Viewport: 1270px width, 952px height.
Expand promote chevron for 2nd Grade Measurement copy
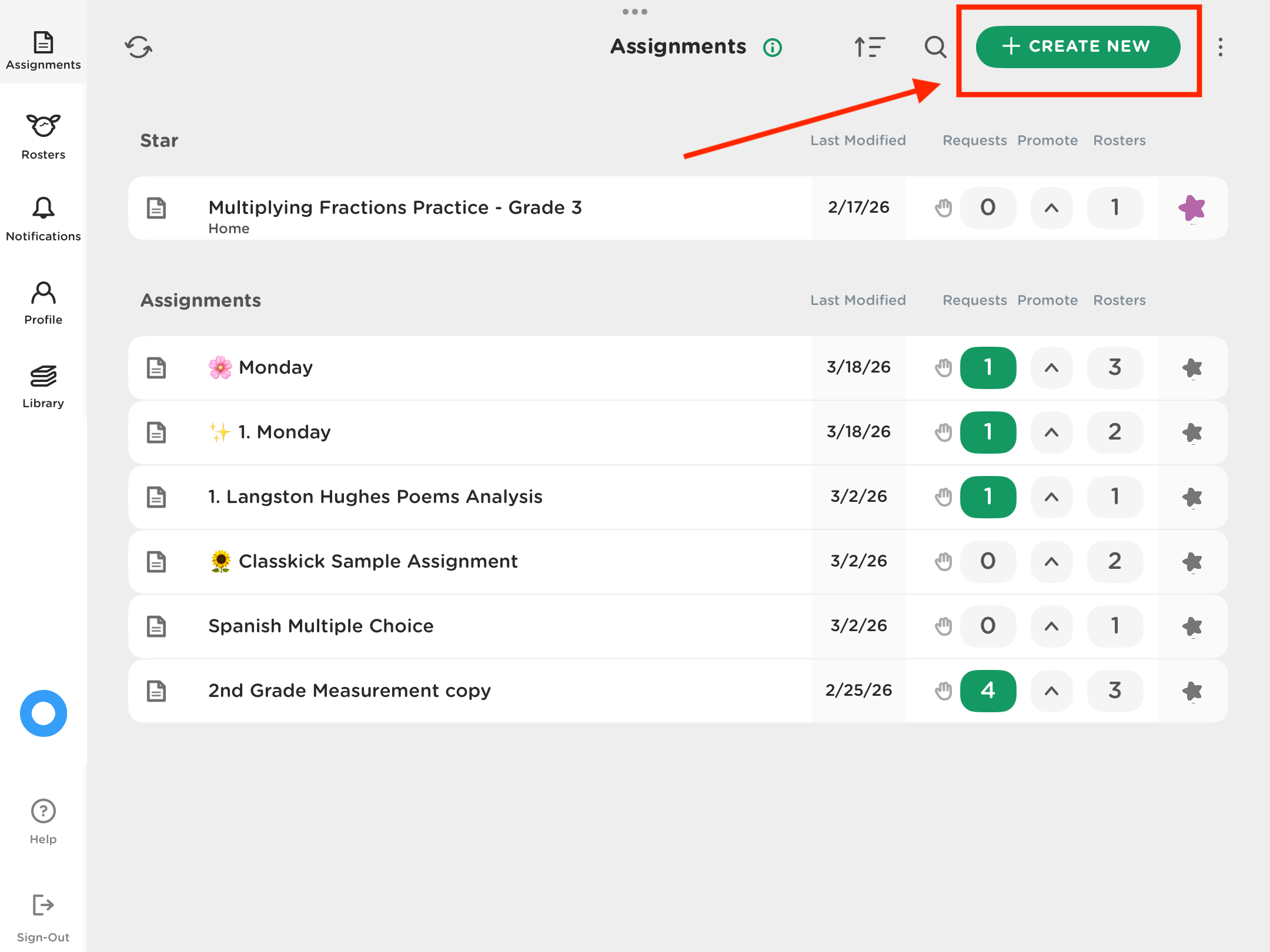click(1052, 691)
